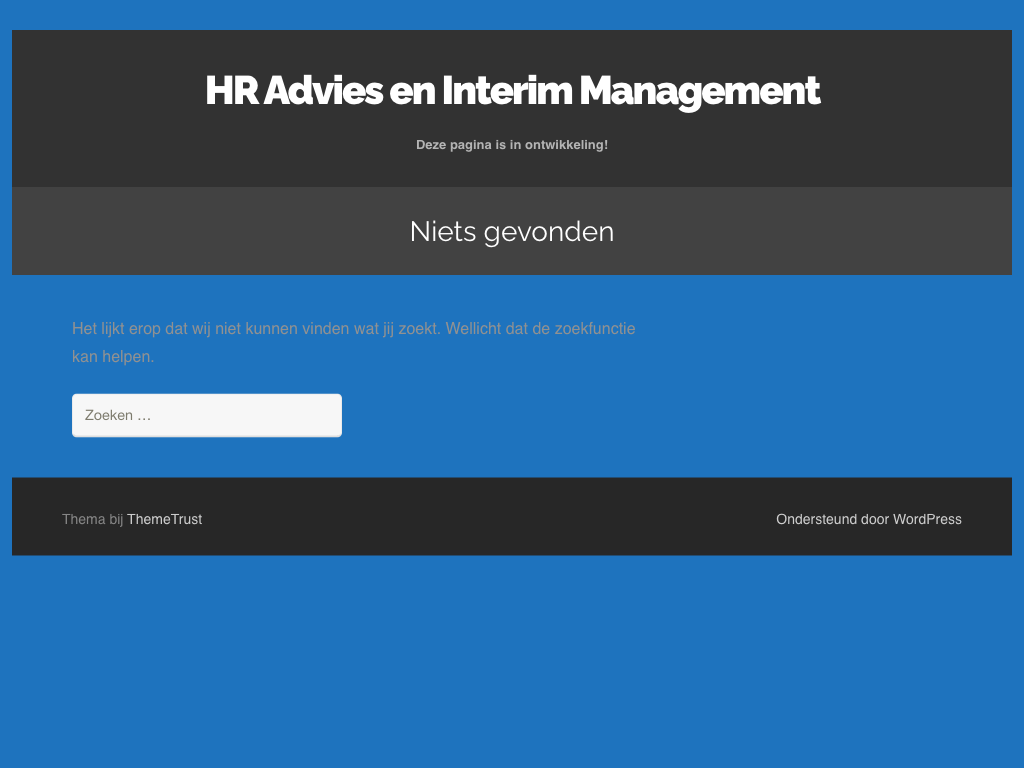The height and width of the screenshot is (768, 1024).
Task: Click the Het lijkt erop paragraph's first line
Action: pyautogui.click(x=353, y=328)
